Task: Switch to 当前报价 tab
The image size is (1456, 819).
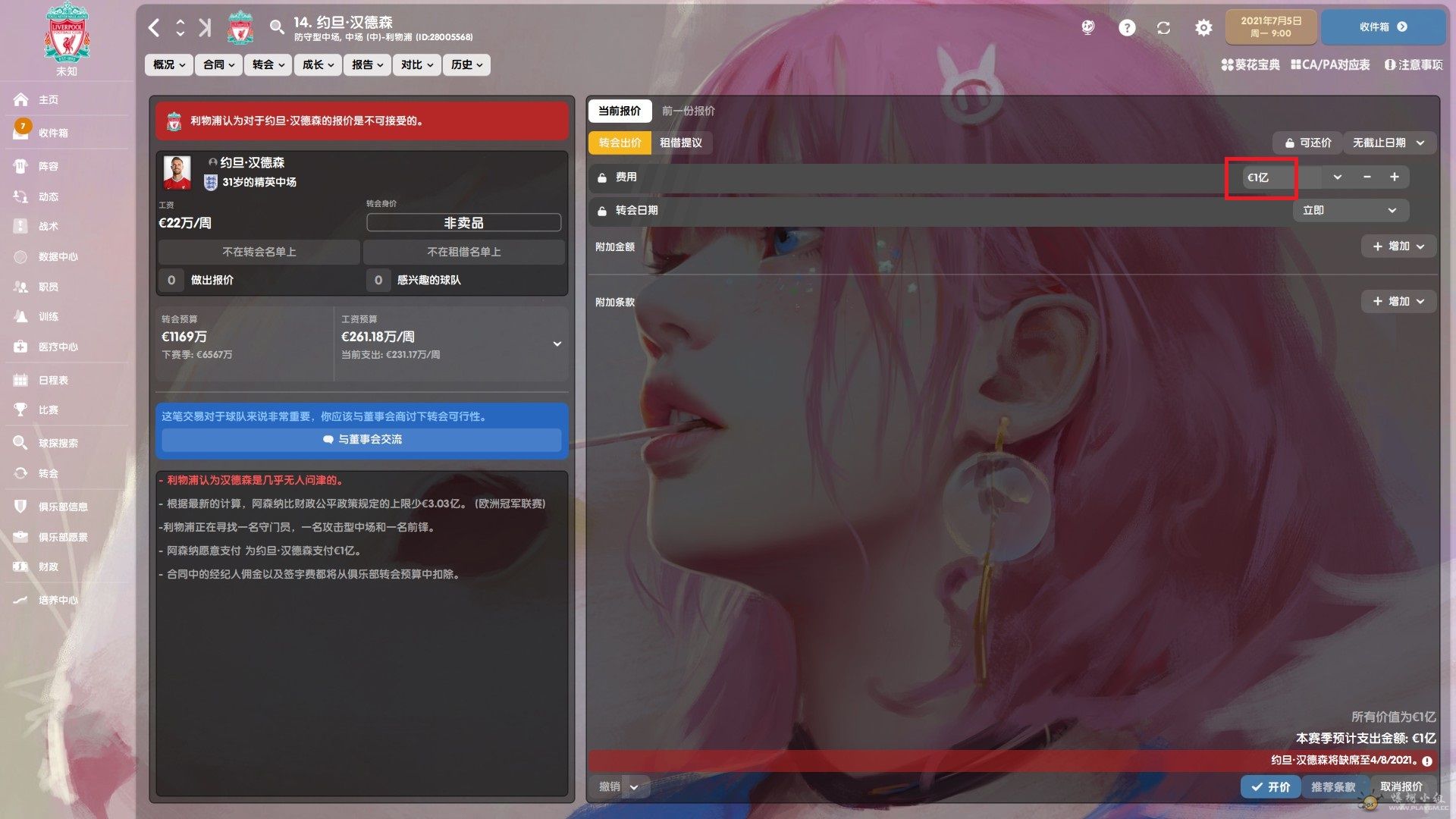Action: 620,111
